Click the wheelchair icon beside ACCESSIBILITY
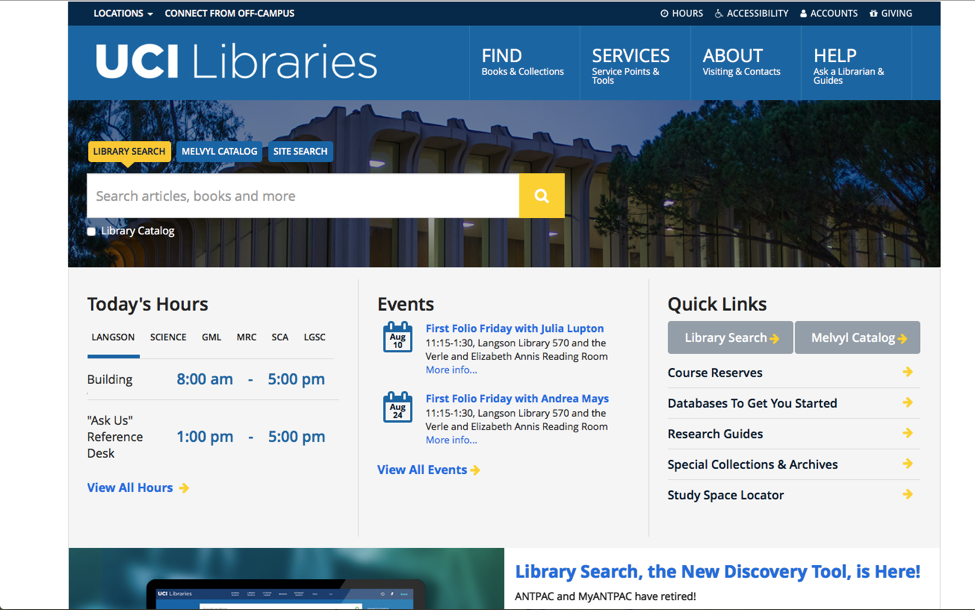Viewport: 975px width, 610px height. 719,13
